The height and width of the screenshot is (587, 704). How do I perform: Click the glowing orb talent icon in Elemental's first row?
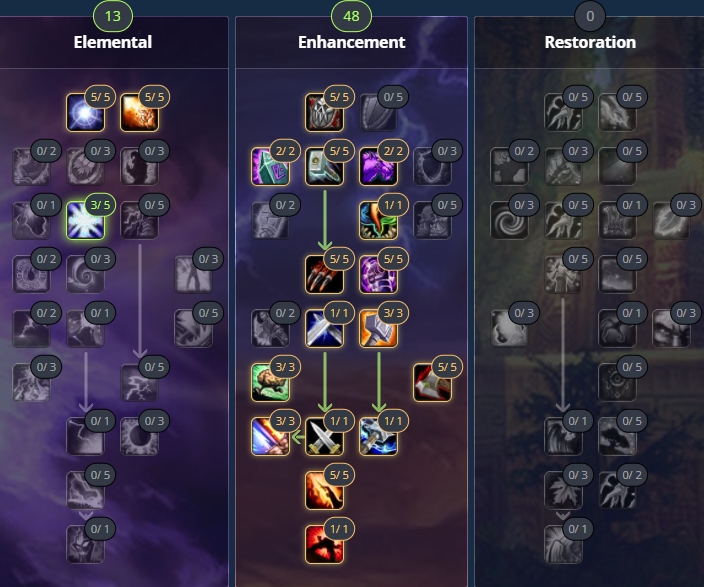(x=85, y=112)
